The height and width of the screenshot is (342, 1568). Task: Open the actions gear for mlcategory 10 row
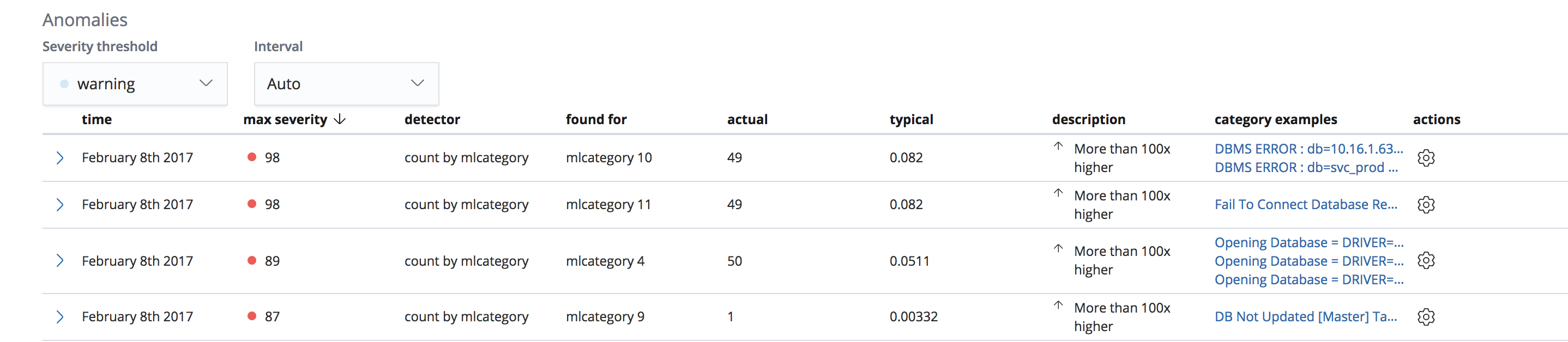tap(1427, 157)
